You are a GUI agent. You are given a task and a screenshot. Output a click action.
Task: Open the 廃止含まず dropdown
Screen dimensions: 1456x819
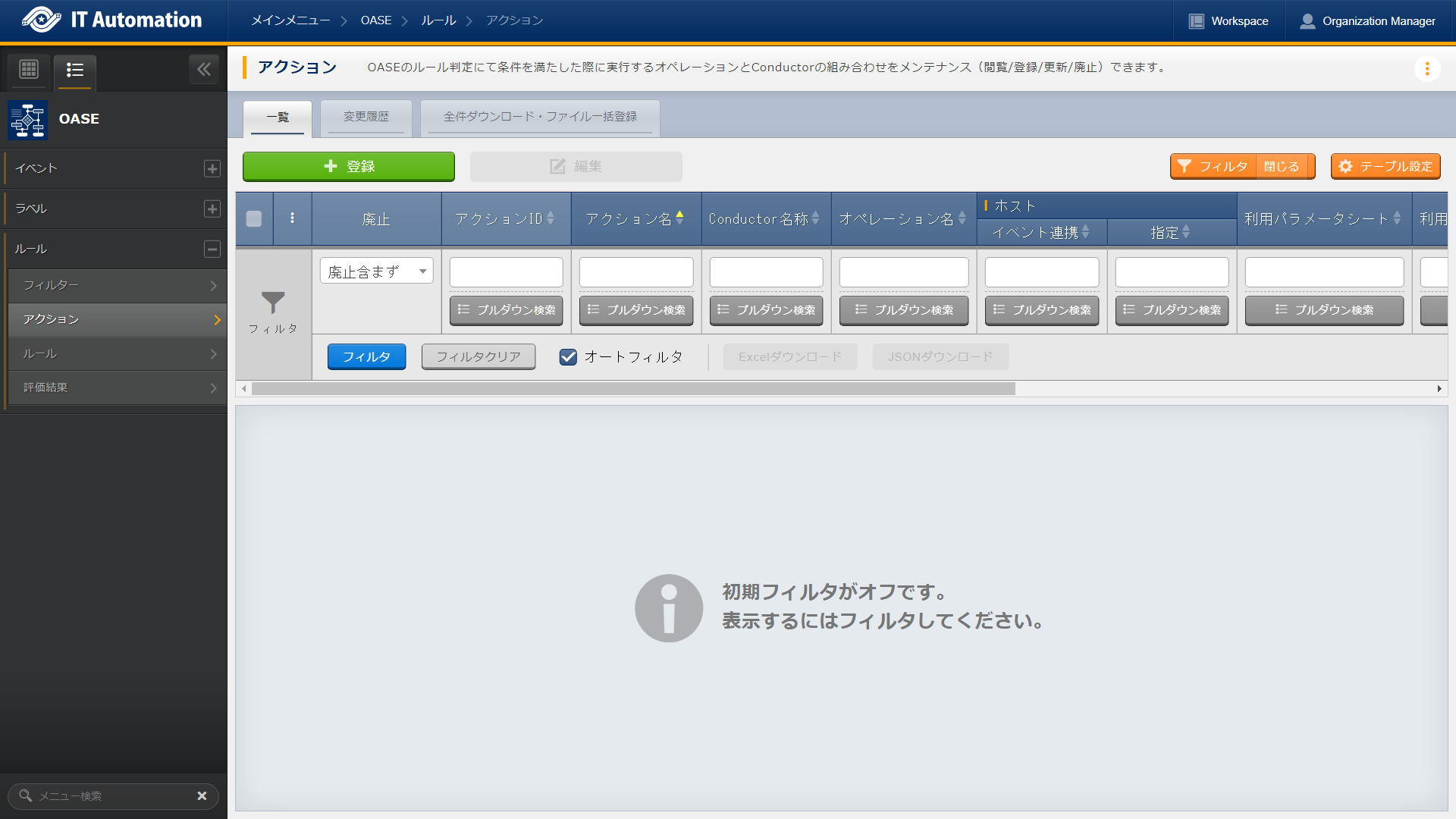[x=376, y=271]
